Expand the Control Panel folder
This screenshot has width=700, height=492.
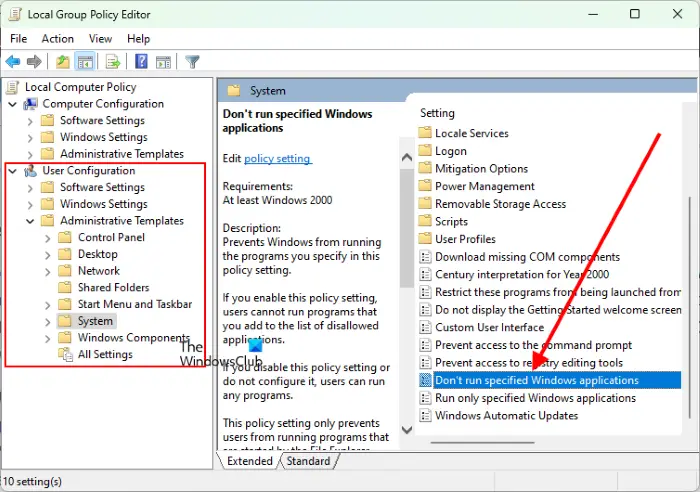pos(48,238)
